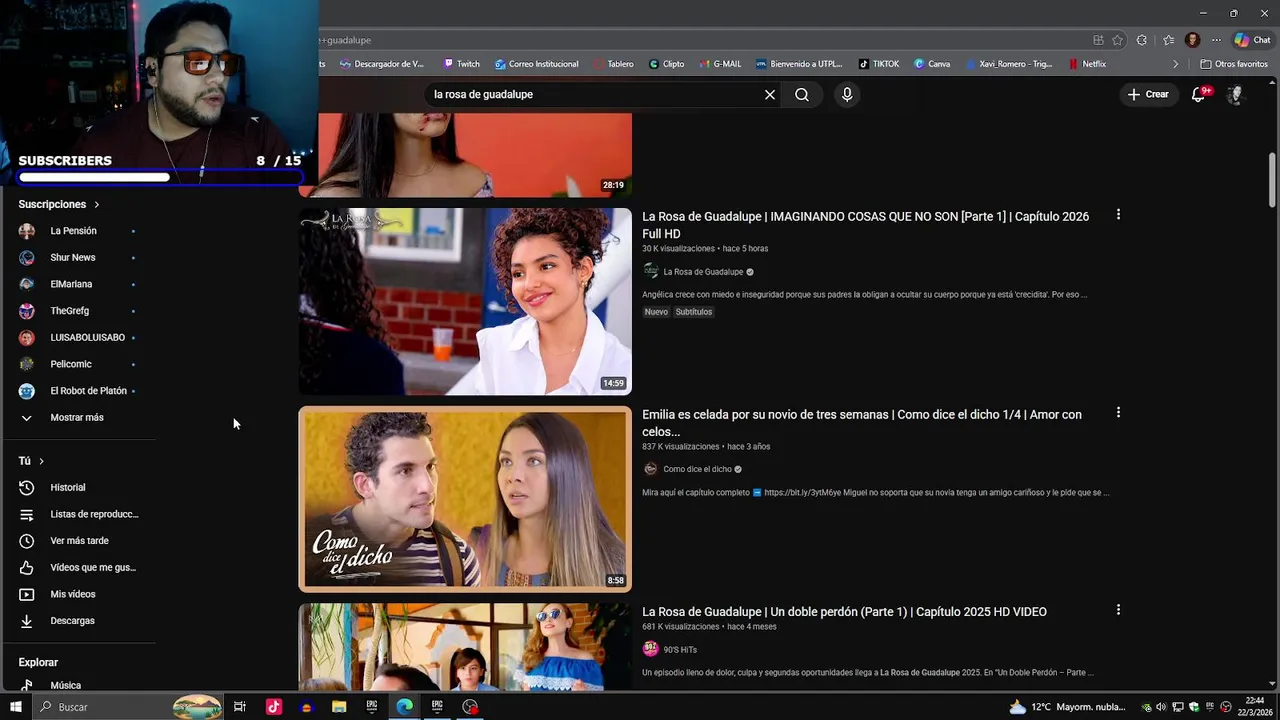This screenshot has width=1280, height=720.
Task: Open Shur News subscription channel
Action: [x=78, y=258]
